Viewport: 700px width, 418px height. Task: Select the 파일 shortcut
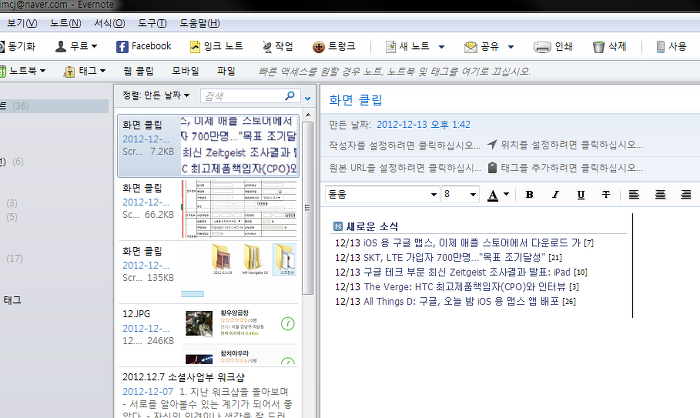point(226,71)
